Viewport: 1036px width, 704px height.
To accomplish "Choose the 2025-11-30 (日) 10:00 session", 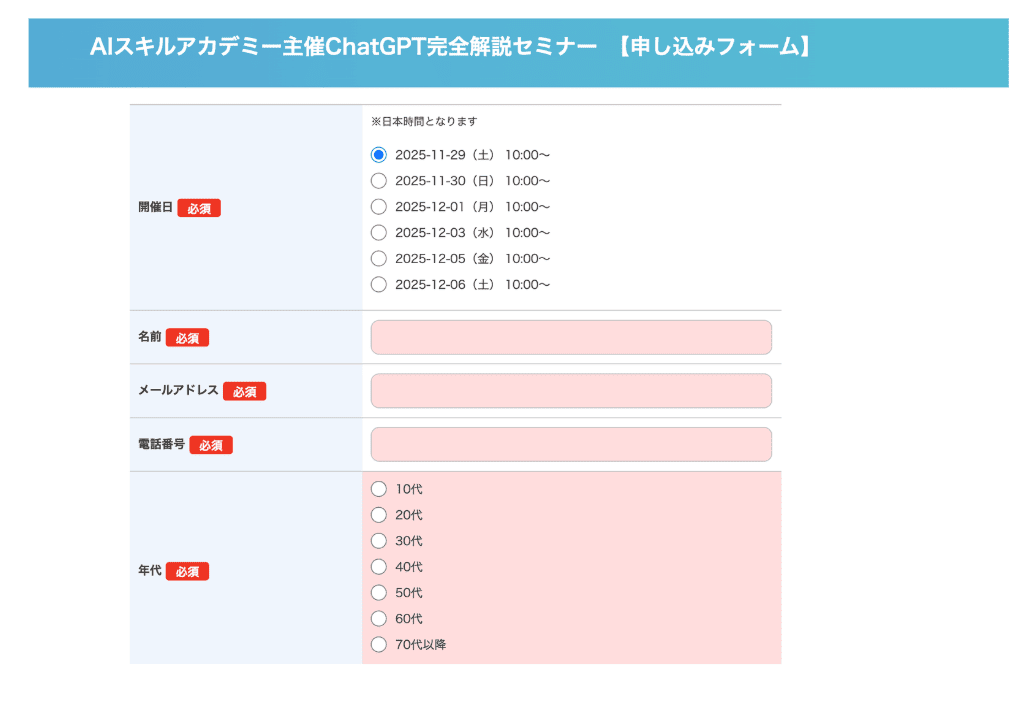I will [x=379, y=181].
